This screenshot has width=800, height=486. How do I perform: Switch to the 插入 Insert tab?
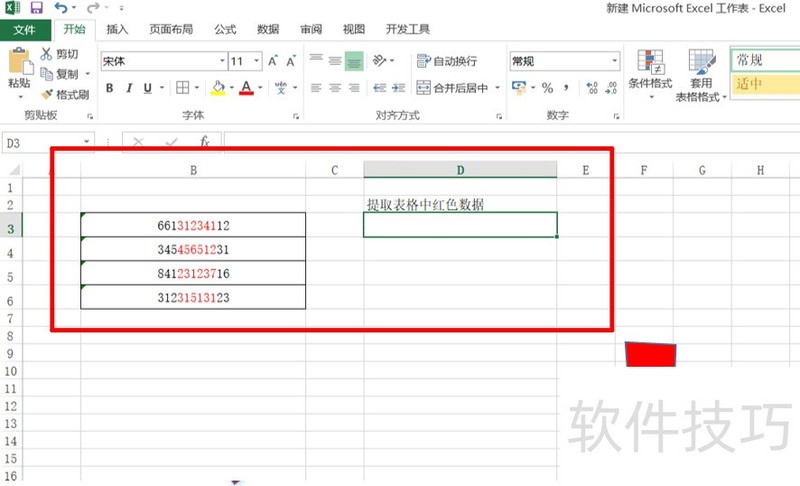tap(117, 29)
